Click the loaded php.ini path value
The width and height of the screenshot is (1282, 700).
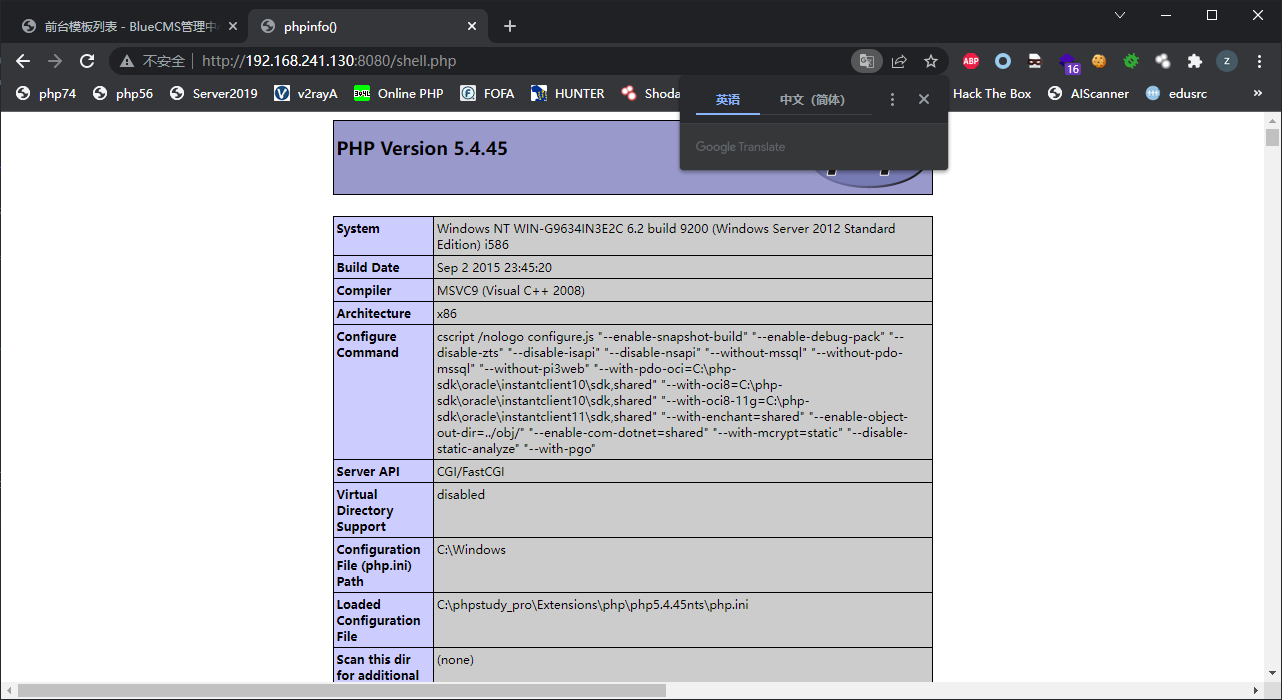[592, 605]
